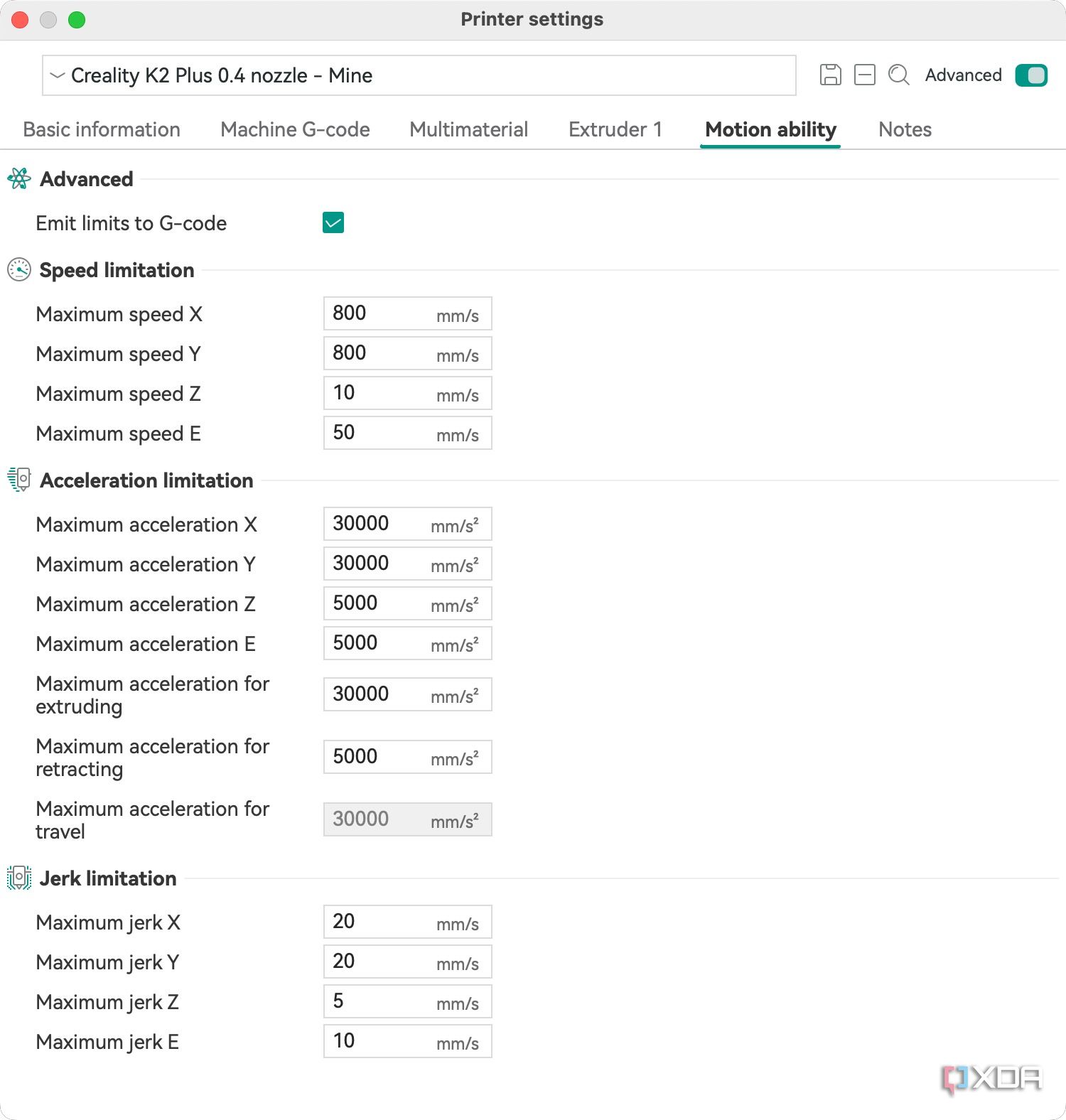
Task: Click the Acceleration limitation section heading
Action: point(146,480)
